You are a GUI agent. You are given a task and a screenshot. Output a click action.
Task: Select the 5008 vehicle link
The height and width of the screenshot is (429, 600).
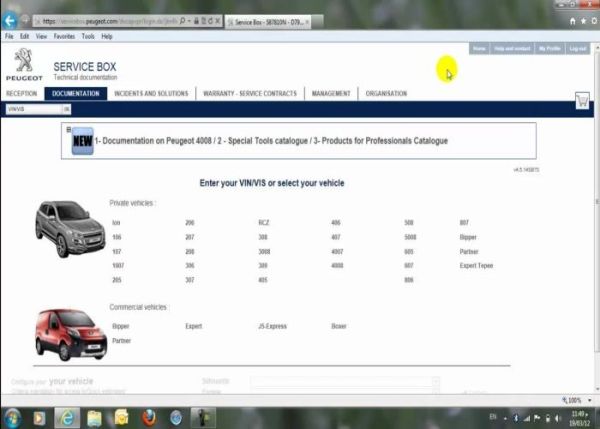[410, 237]
